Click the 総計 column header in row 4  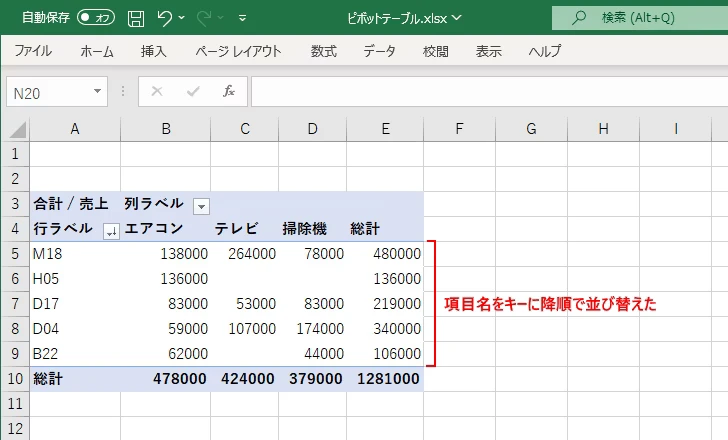pos(385,229)
